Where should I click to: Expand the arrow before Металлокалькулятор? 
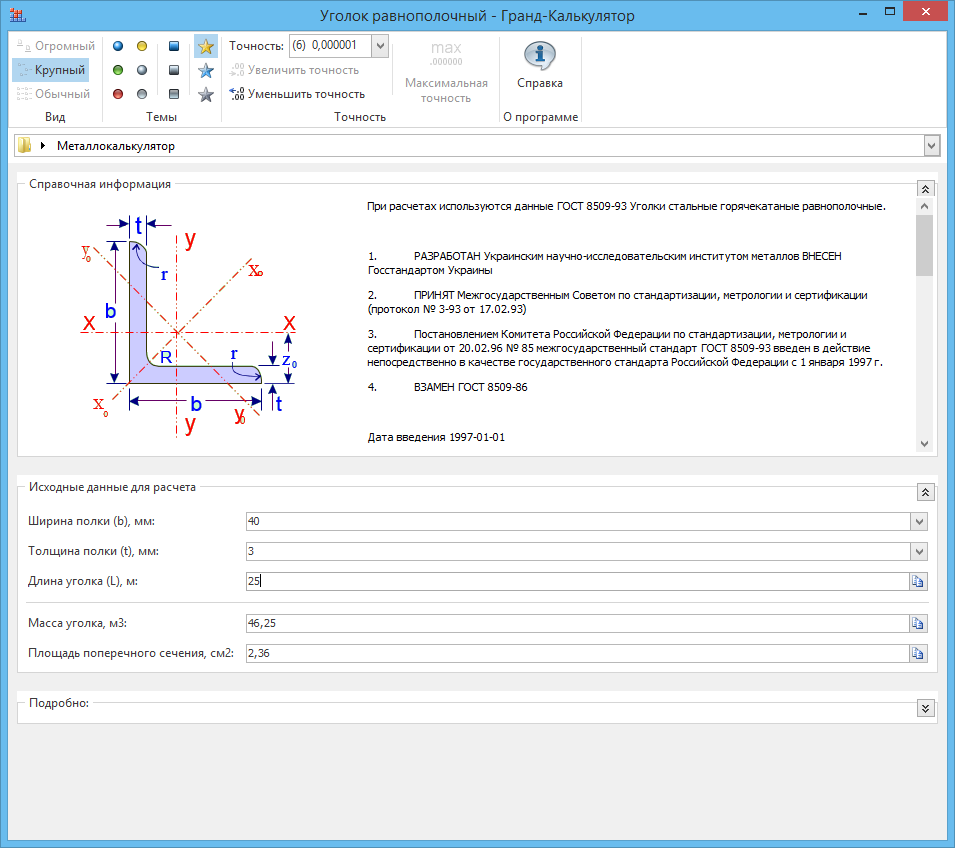[43, 146]
